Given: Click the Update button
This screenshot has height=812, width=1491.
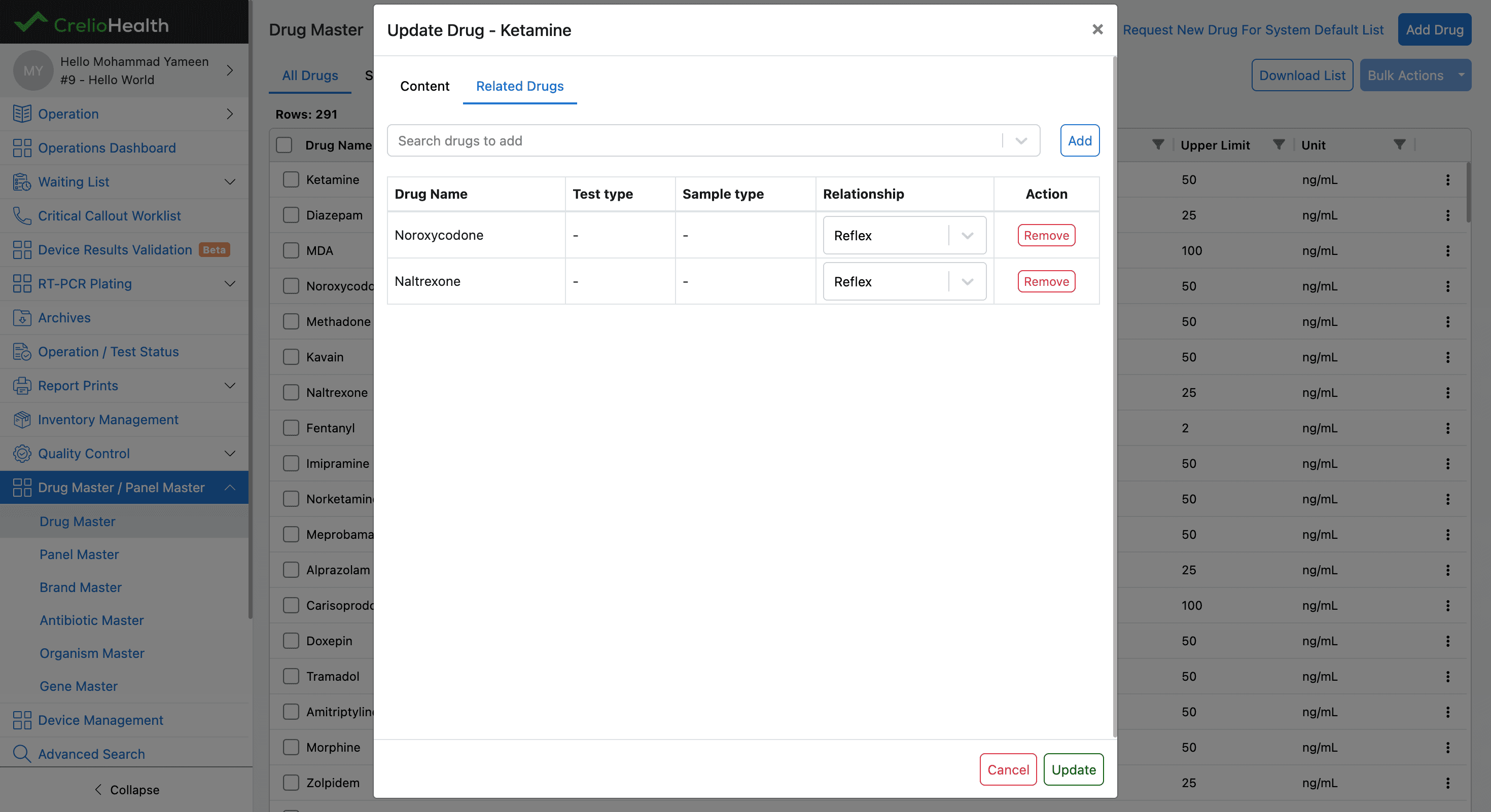Looking at the screenshot, I should coord(1073,769).
